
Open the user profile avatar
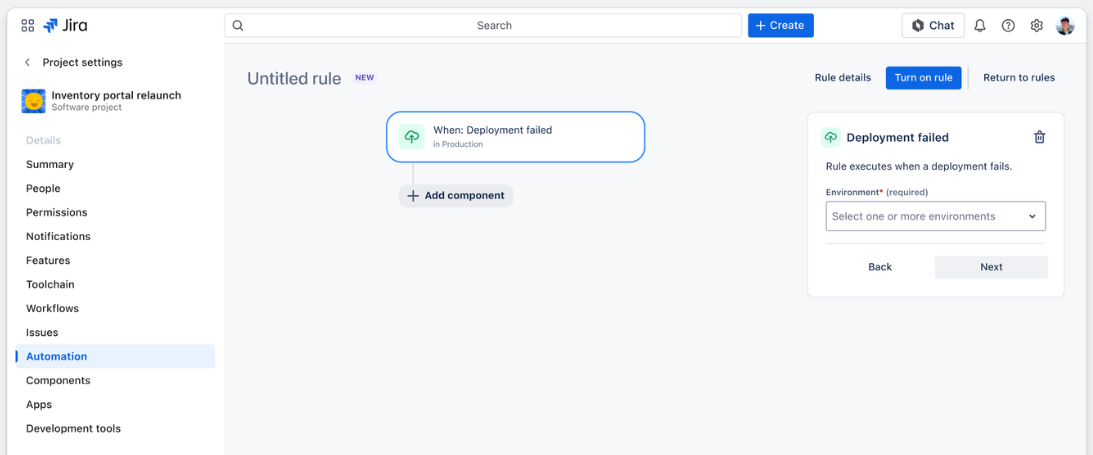pyautogui.click(x=1065, y=26)
